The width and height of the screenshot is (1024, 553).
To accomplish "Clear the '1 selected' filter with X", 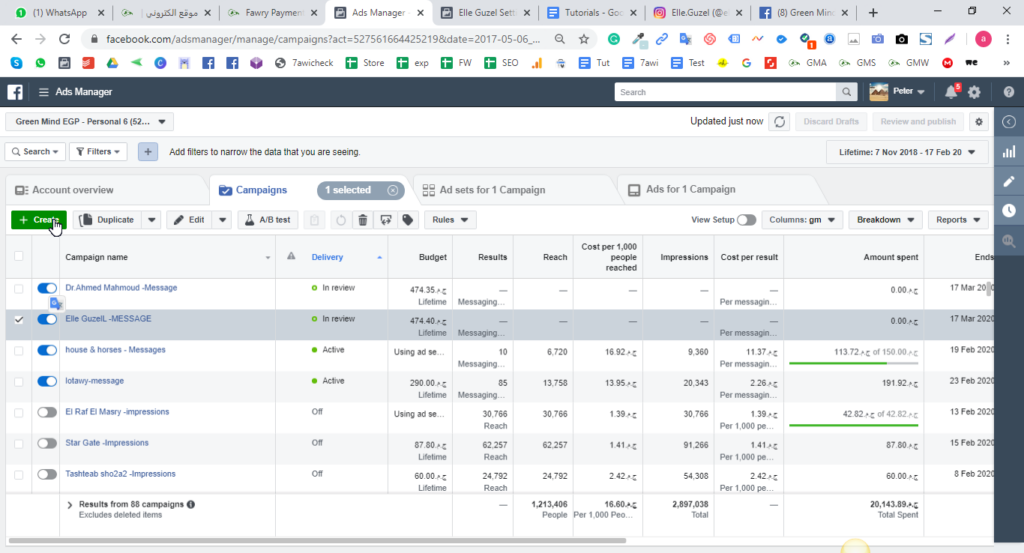I will point(392,190).
